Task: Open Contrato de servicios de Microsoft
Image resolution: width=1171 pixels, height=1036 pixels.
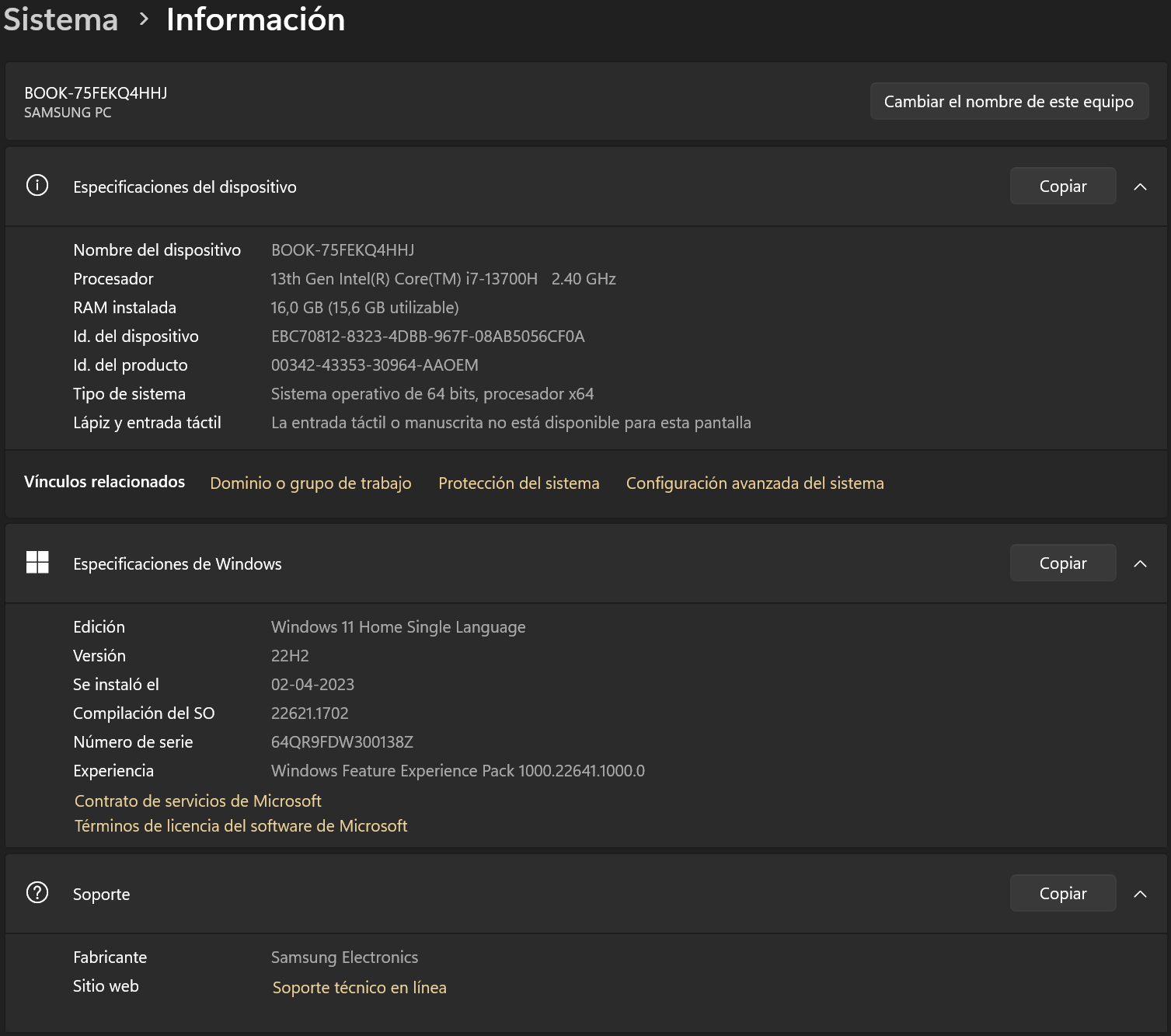Action: 198,801
